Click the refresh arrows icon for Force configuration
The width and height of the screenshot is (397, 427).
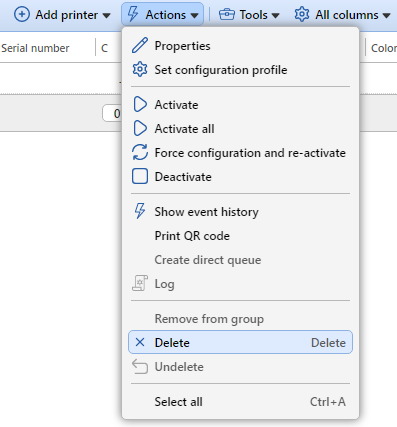pos(140,152)
